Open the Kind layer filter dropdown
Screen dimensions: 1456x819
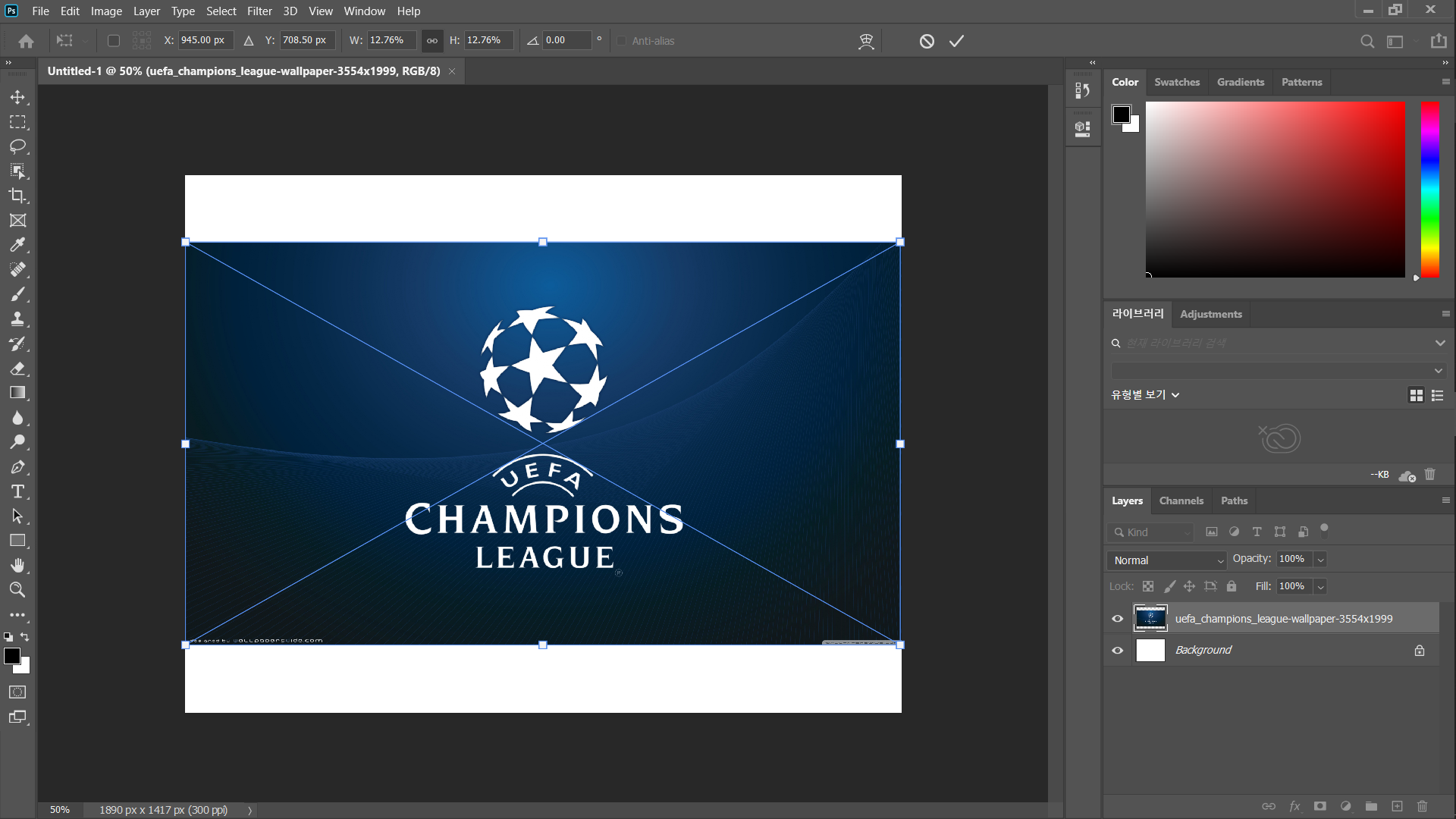(x=1150, y=532)
